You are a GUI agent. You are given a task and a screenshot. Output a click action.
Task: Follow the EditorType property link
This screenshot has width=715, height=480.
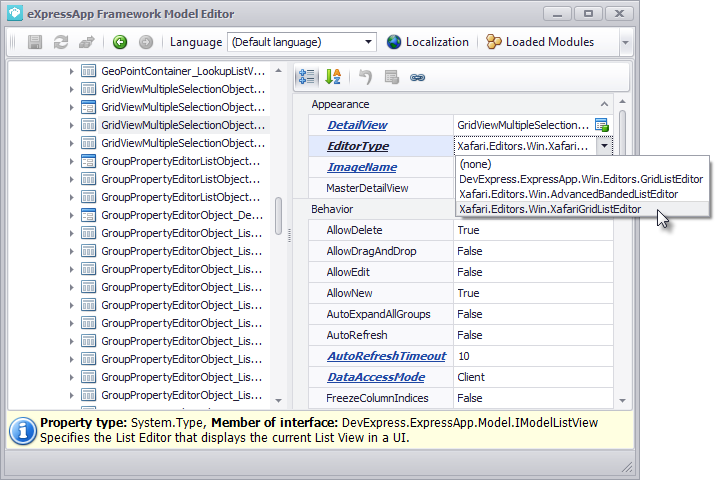pos(358,146)
